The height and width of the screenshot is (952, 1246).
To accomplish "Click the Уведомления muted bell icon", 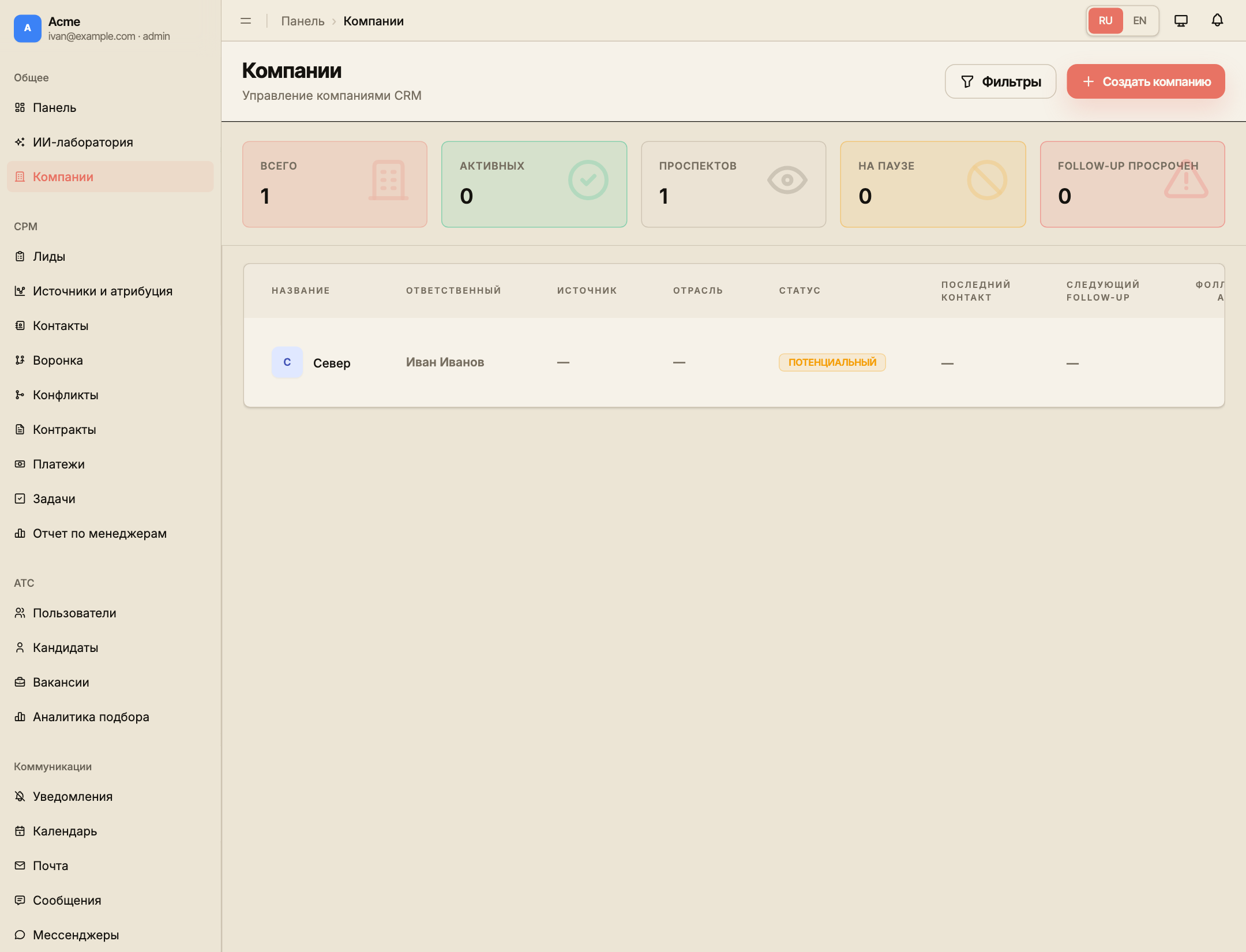I will tap(20, 796).
